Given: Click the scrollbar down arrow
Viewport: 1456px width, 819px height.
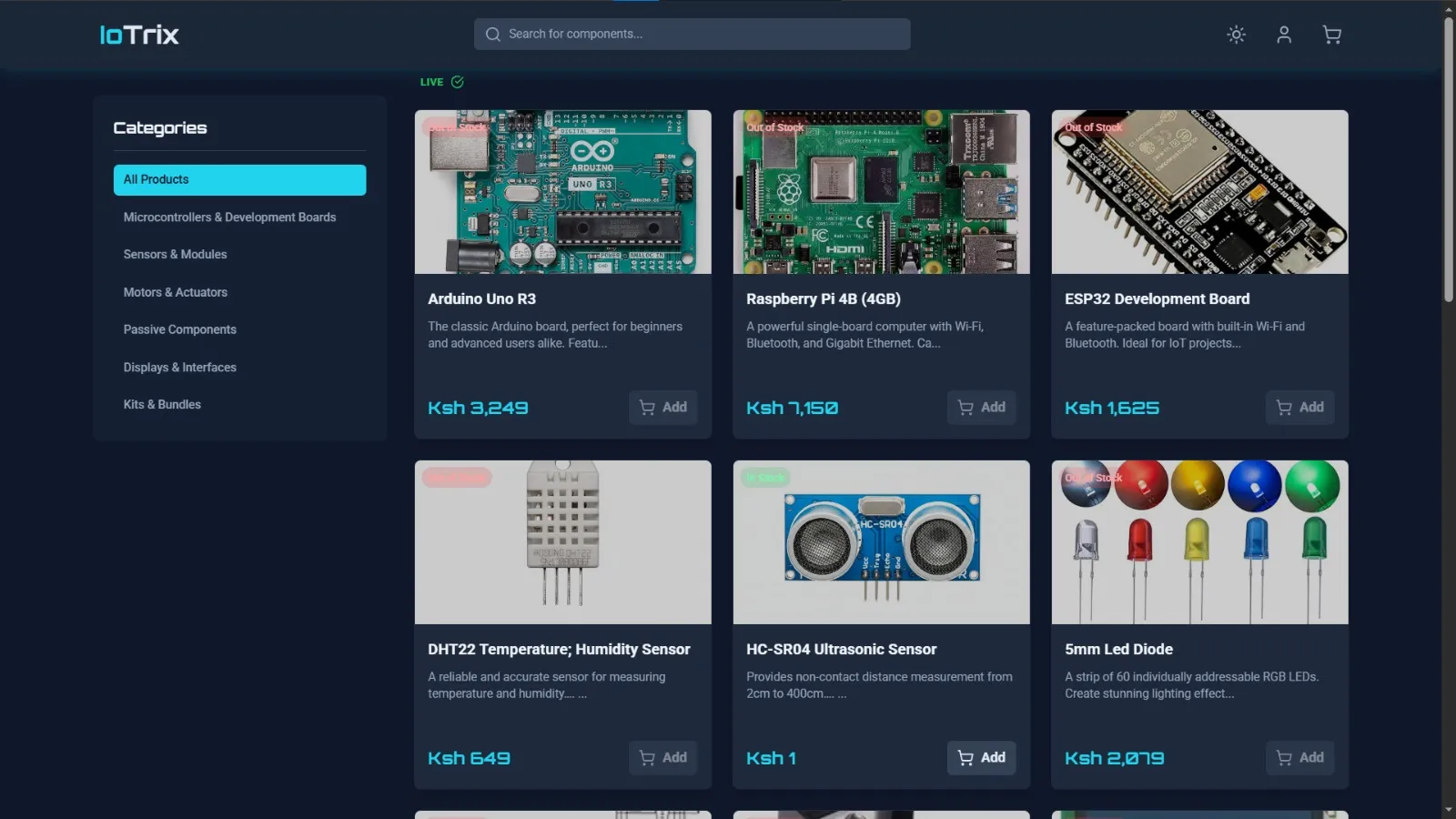Looking at the screenshot, I should click(x=1449, y=810).
